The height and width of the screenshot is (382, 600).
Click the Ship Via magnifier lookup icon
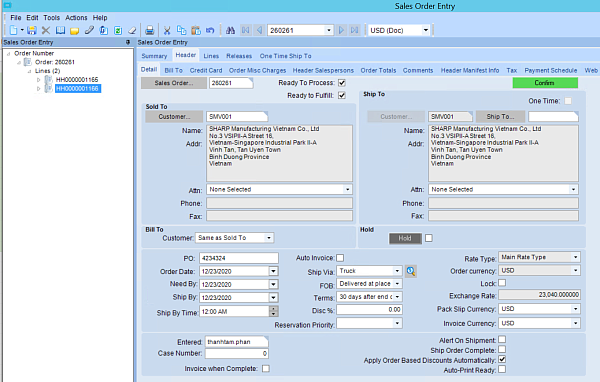coord(411,271)
